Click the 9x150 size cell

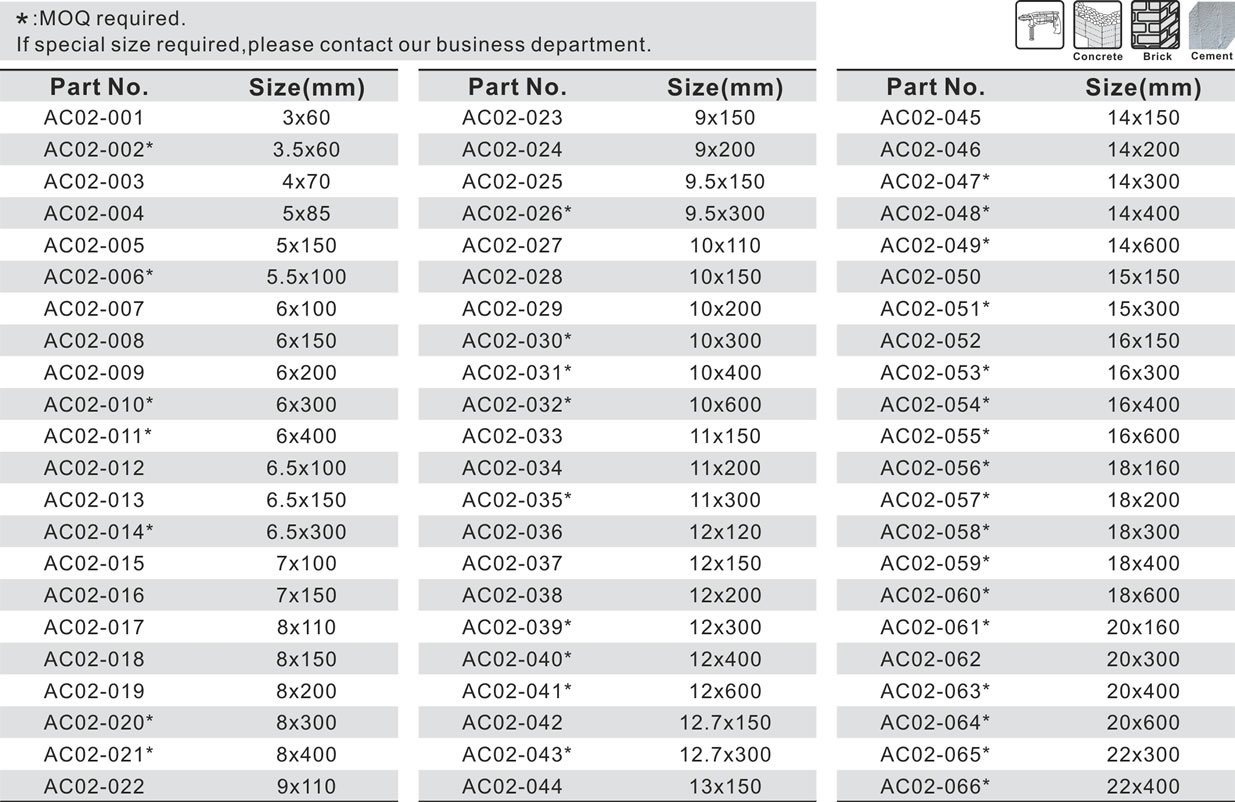(x=725, y=118)
